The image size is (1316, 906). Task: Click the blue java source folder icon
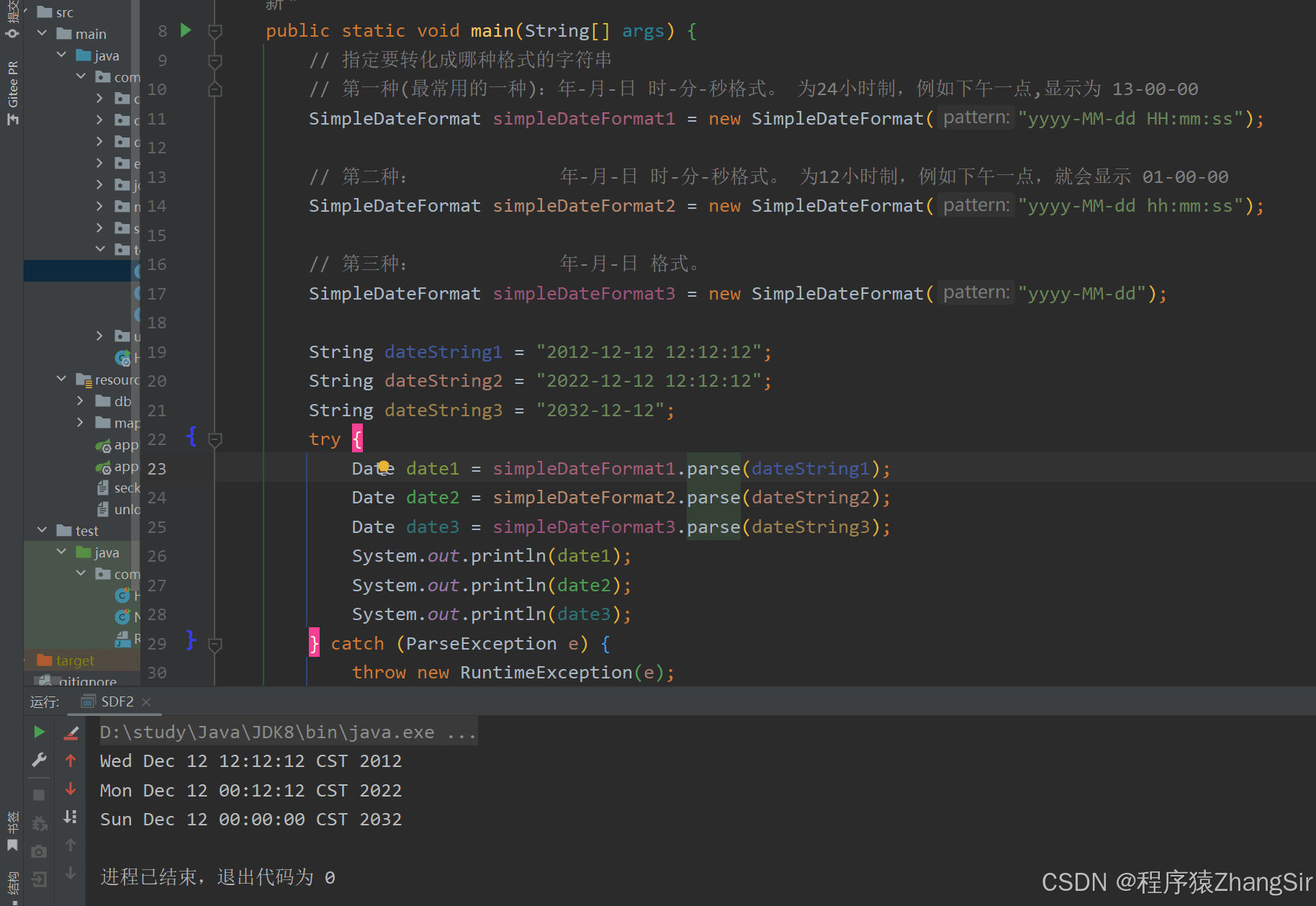pos(84,55)
